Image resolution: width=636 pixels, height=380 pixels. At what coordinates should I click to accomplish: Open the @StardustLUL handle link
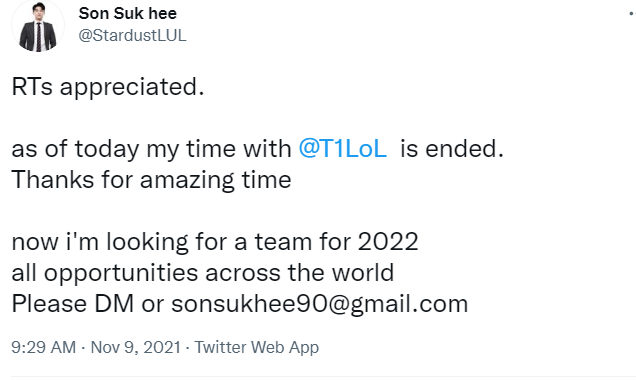[132, 35]
